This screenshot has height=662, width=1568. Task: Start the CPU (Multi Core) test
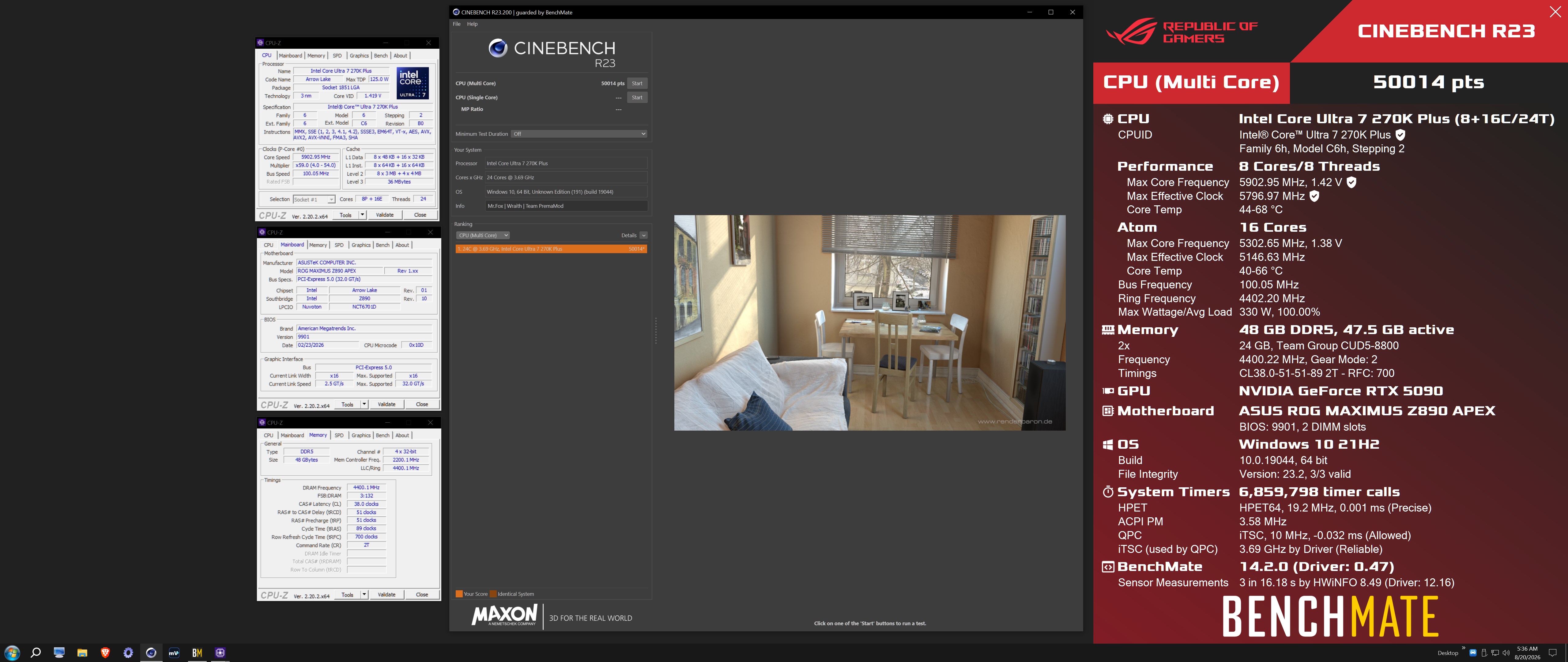(x=637, y=83)
